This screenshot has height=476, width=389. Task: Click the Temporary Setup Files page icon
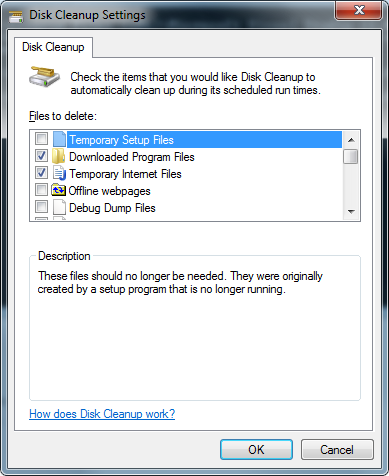coord(59,139)
